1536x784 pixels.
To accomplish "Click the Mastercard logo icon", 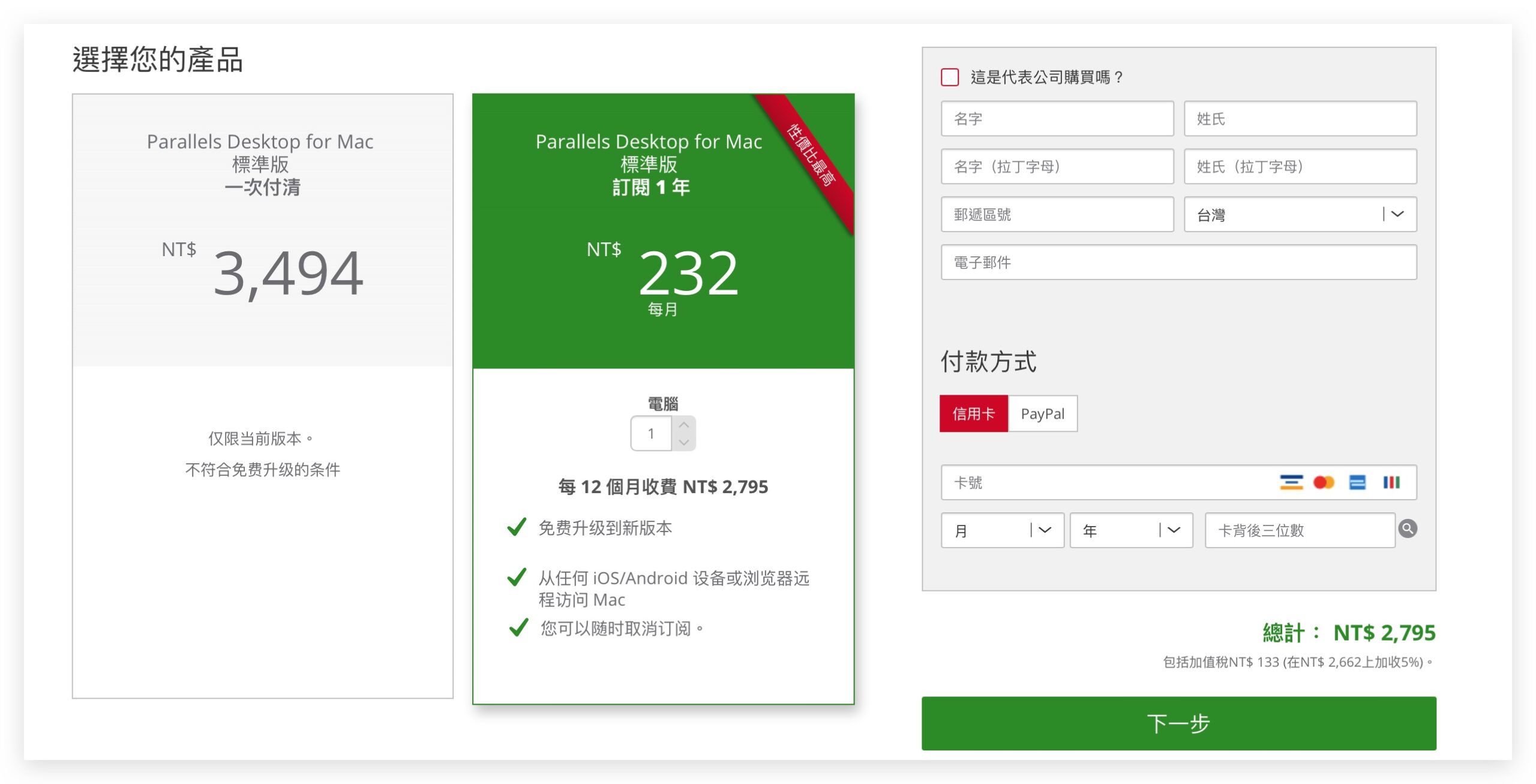I will click(x=1324, y=482).
